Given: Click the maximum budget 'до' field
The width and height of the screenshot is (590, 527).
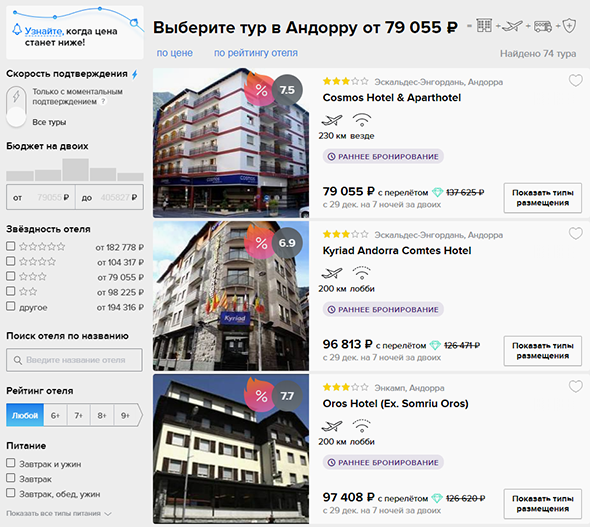Looking at the screenshot, I should click(109, 197).
